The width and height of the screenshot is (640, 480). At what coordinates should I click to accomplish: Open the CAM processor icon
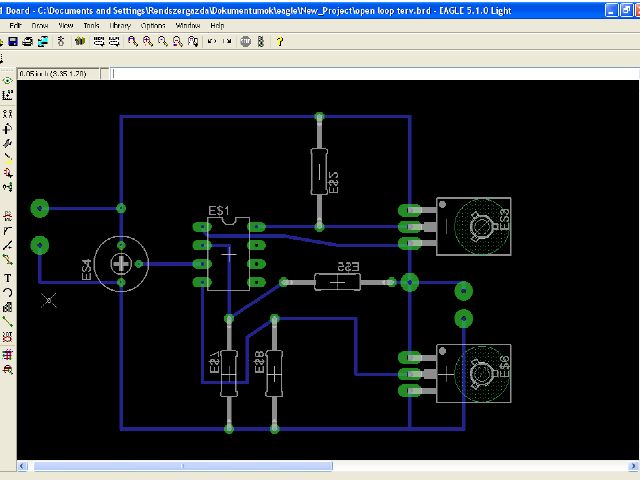point(43,41)
